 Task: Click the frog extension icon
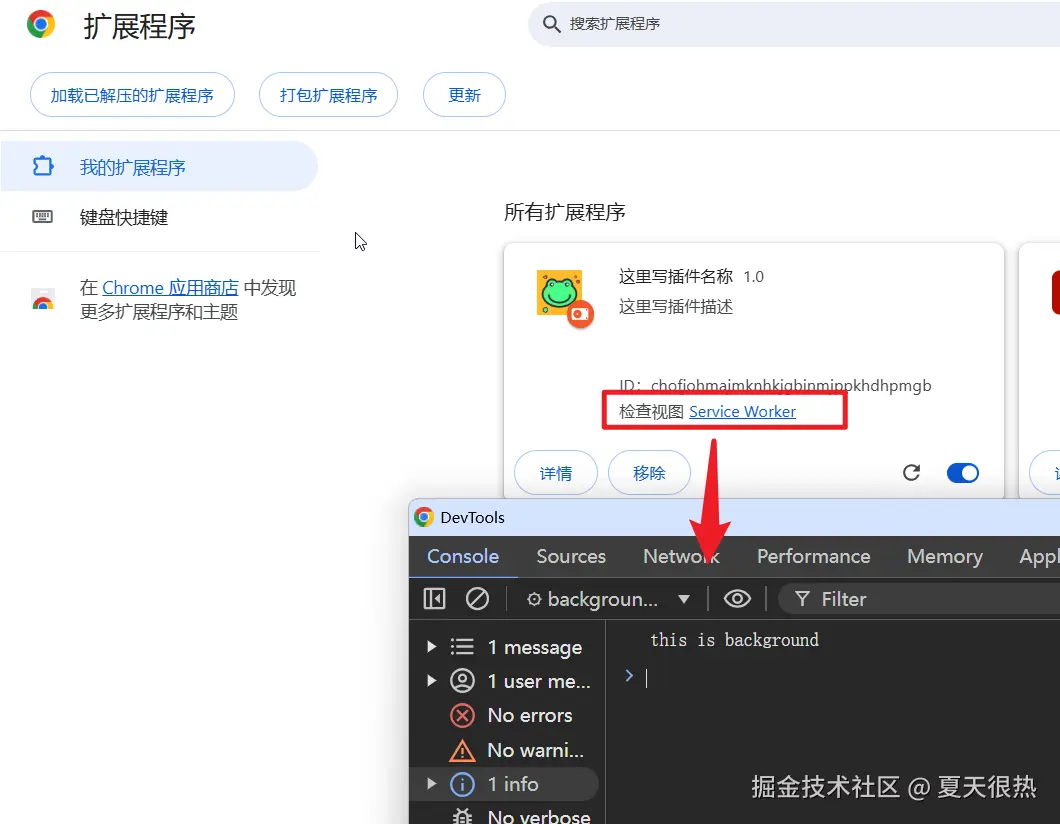click(560, 293)
